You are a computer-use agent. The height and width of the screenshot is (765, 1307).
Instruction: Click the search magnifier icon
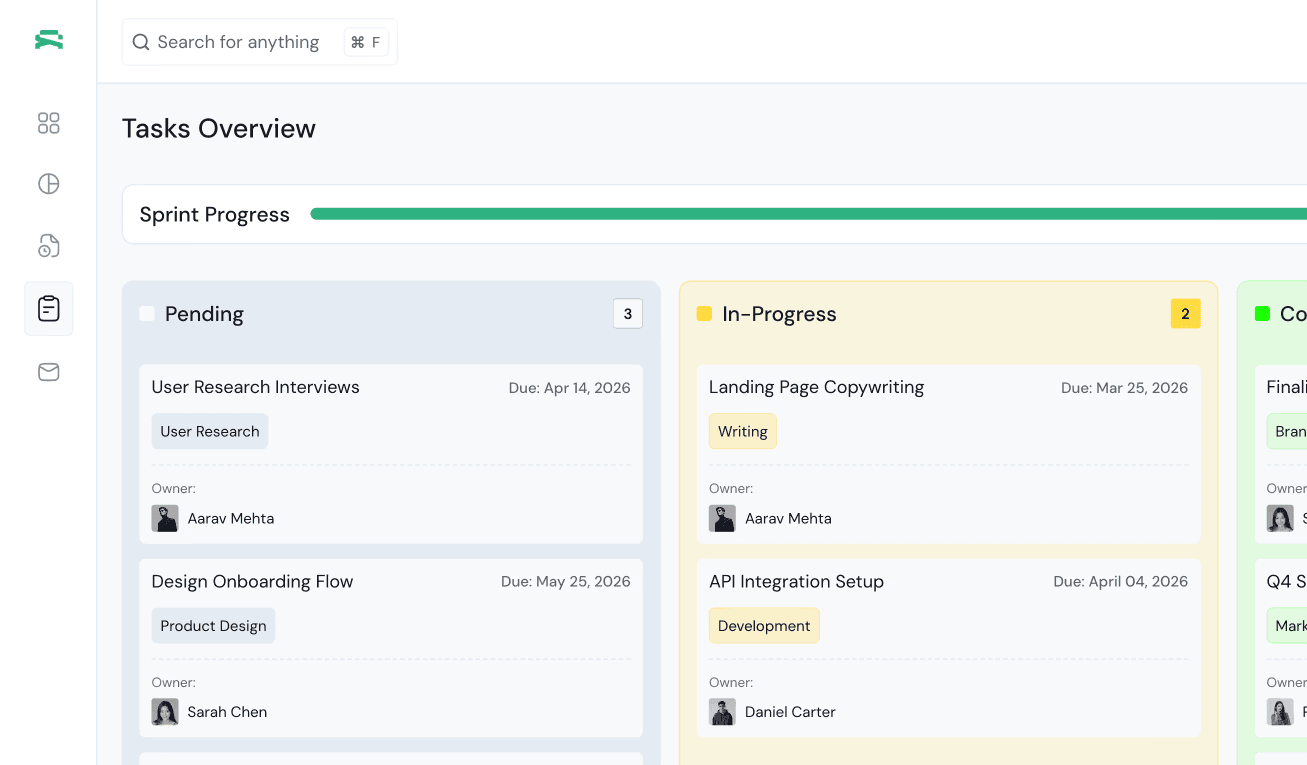[x=141, y=42]
